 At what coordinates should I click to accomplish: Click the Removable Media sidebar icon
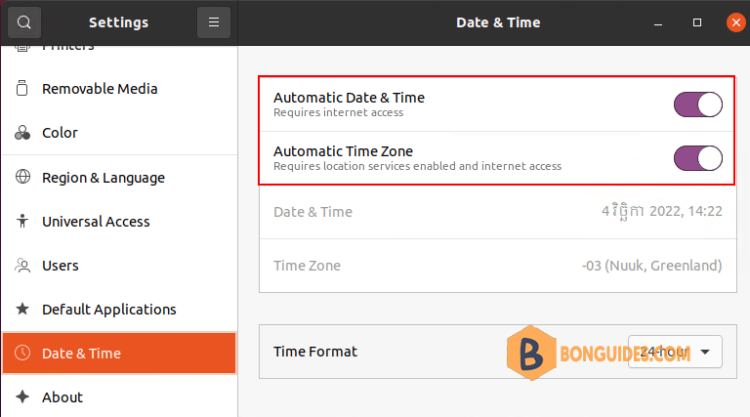[23, 88]
